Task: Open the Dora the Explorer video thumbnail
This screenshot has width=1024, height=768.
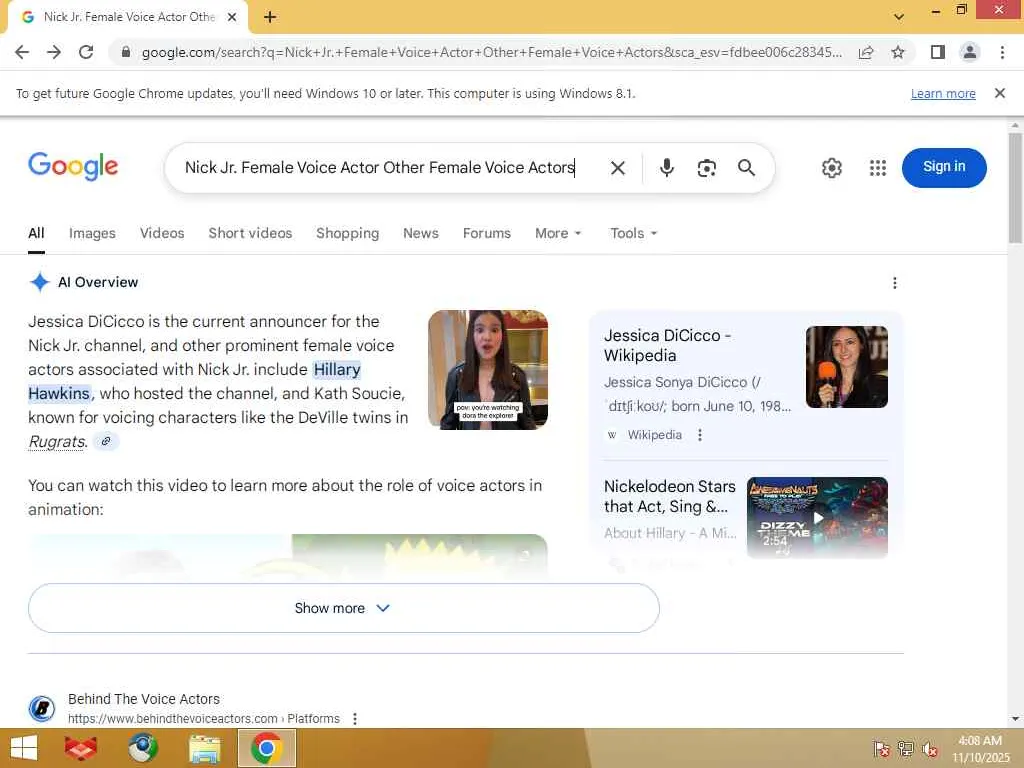Action: (x=488, y=370)
